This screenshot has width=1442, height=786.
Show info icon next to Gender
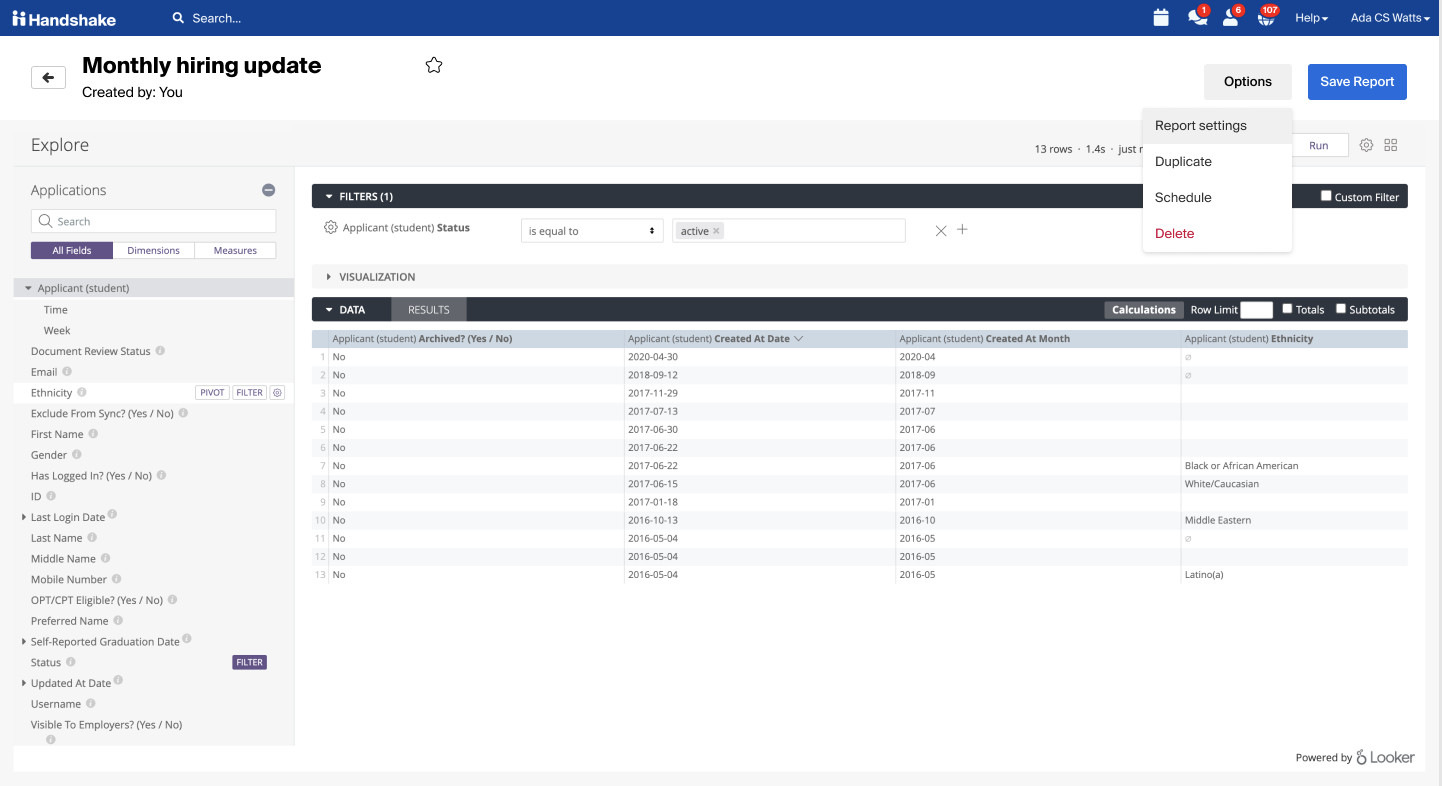[x=77, y=455]
